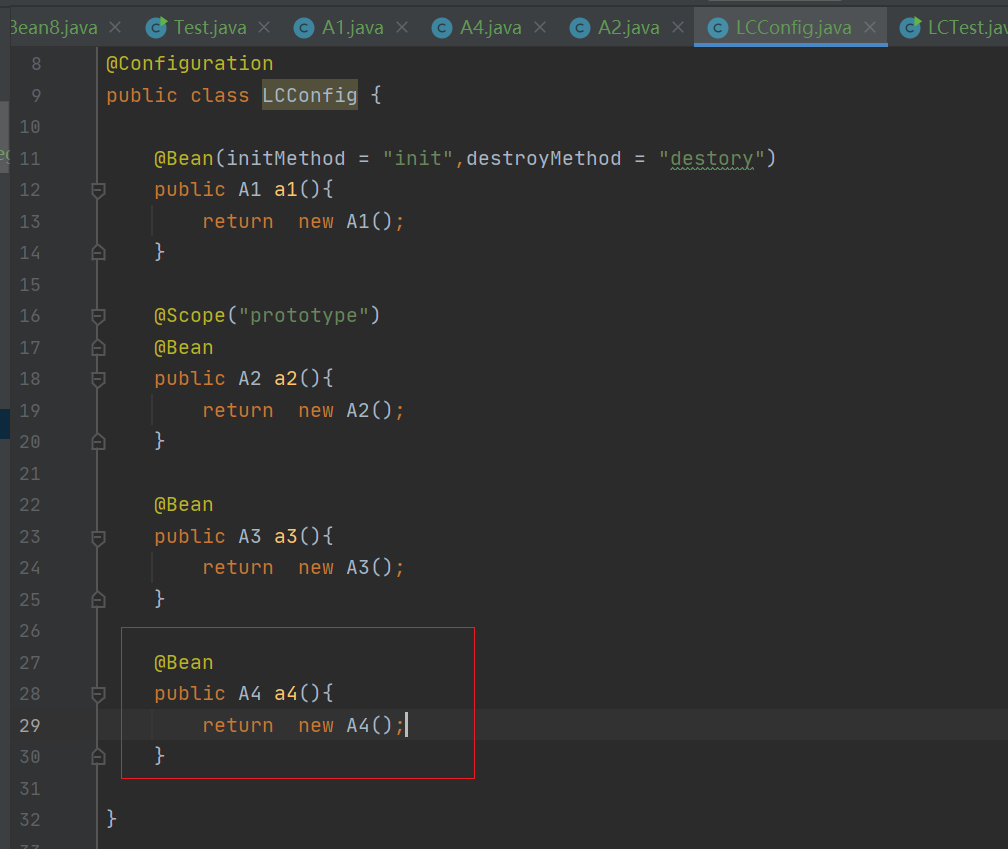This screenshot has height=849, width=1008.
Task: Click the A2.java class icon
Action: (580, 28)
